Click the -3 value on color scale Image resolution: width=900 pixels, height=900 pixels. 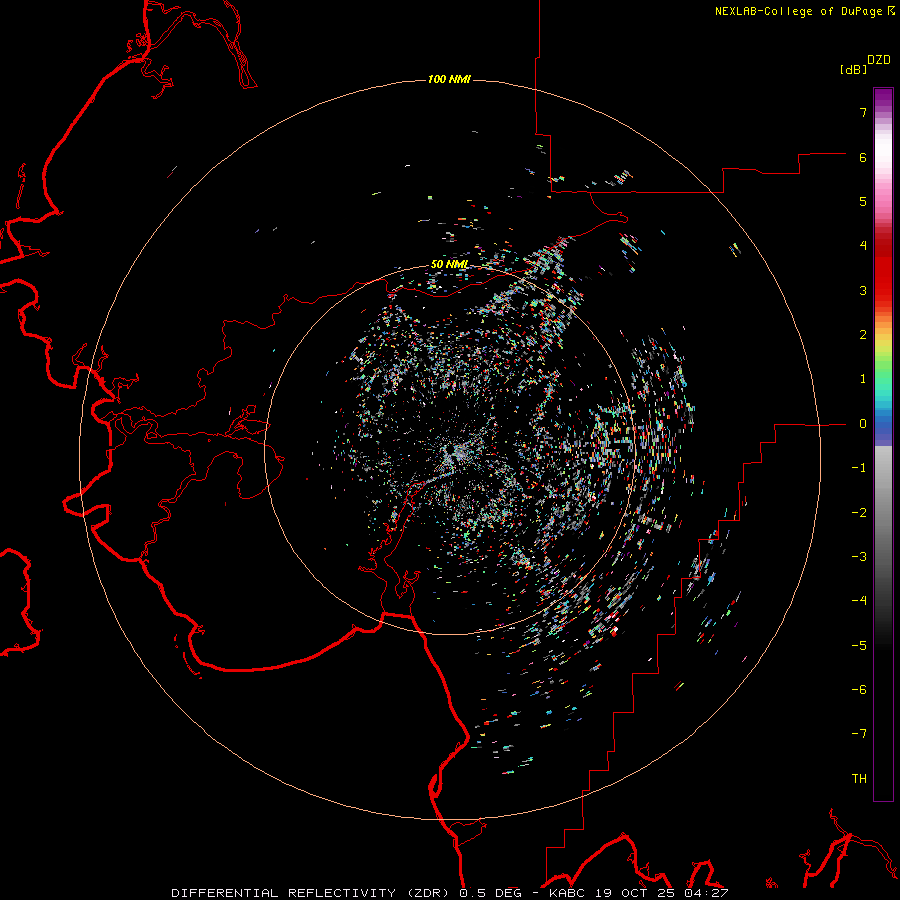(859, 557)
